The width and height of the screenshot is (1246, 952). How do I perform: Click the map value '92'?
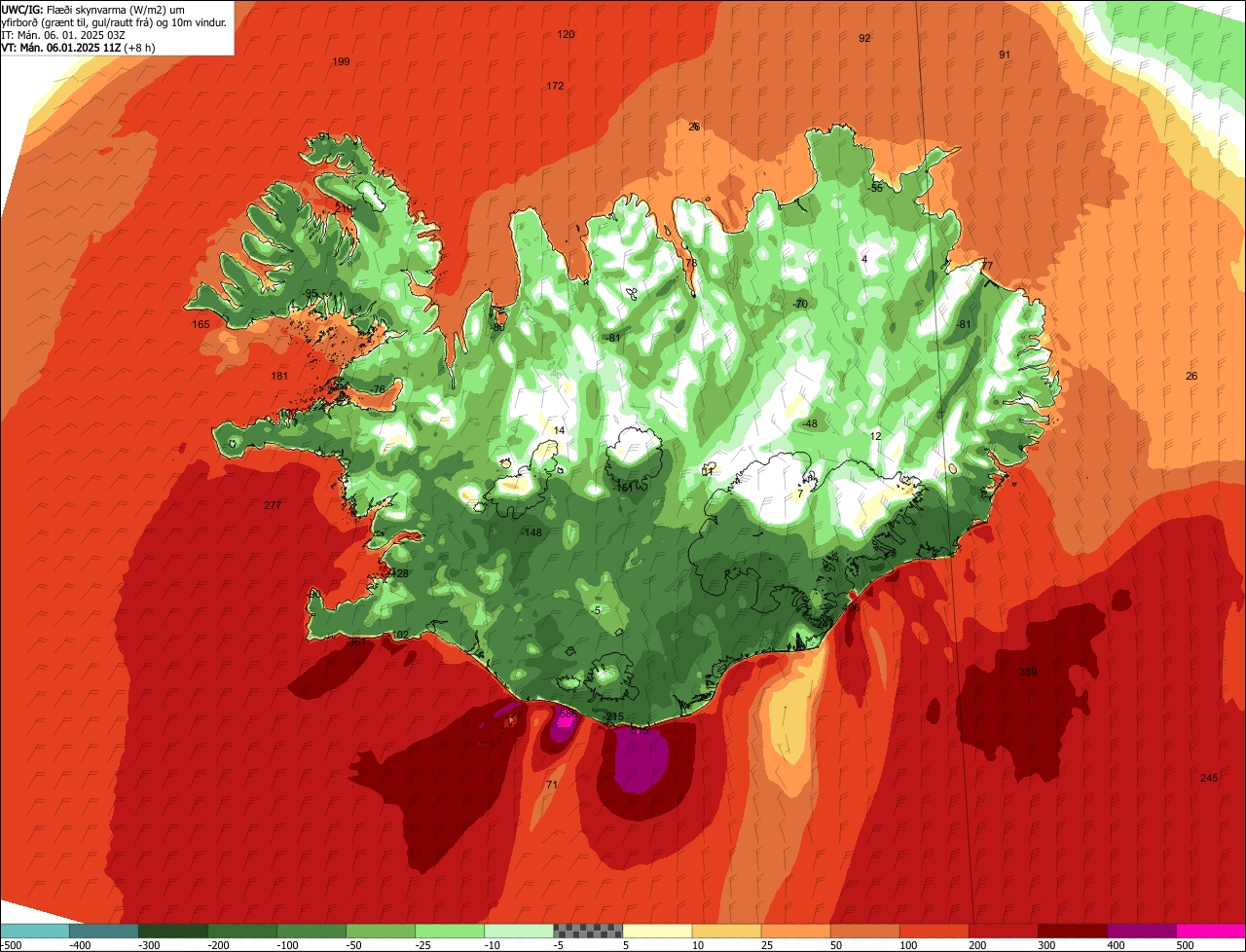point(864,38)
